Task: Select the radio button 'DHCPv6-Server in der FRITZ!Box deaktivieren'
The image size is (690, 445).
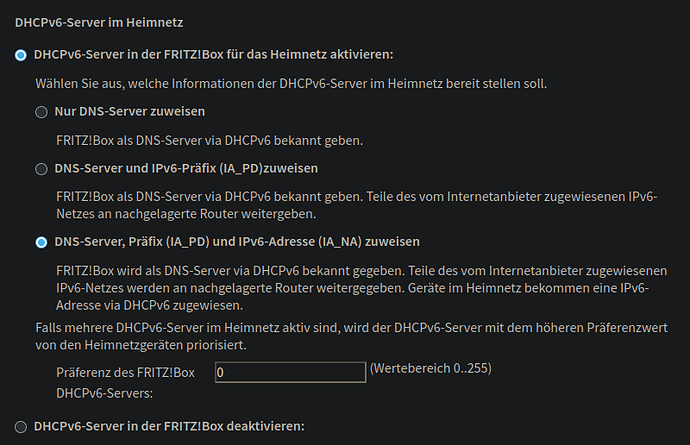Action: 21,427
